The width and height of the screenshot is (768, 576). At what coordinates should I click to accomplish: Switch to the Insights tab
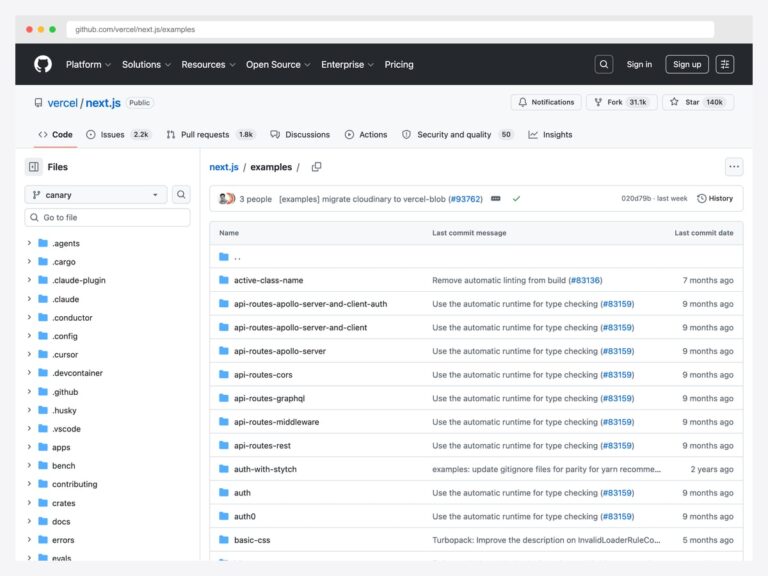coord(550,134)
